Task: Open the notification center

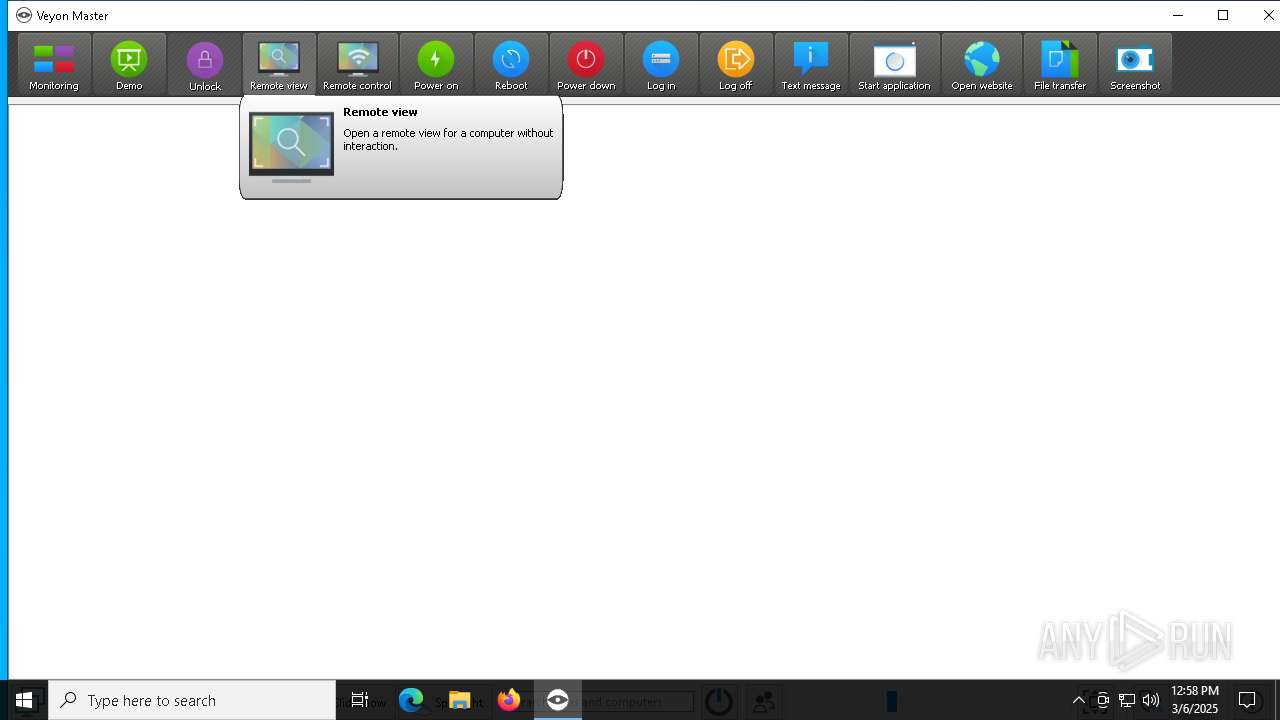Action: coord(1247,700)
